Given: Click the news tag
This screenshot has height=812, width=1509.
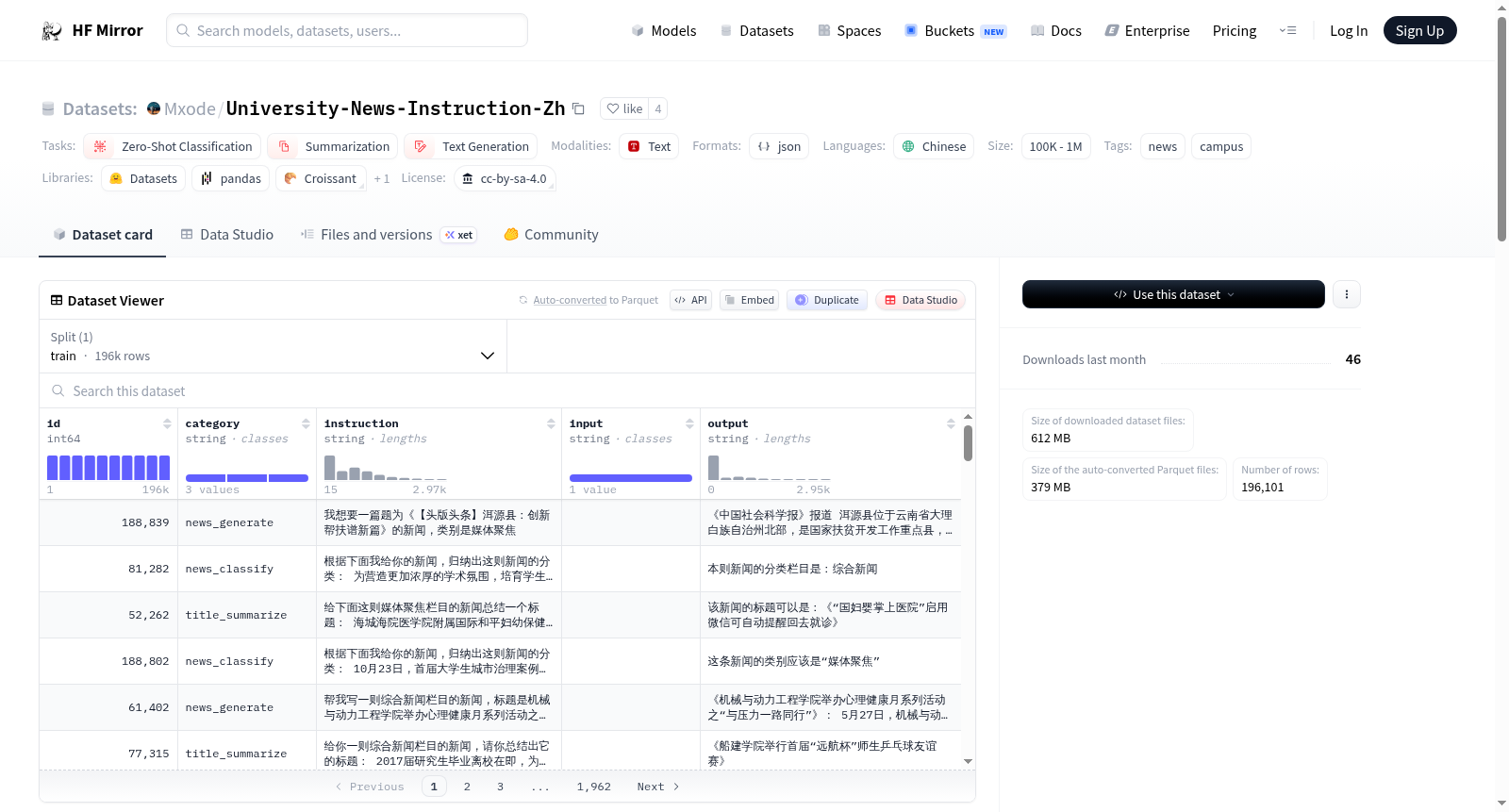Looking at the screenshot, I should point(1162,146).
